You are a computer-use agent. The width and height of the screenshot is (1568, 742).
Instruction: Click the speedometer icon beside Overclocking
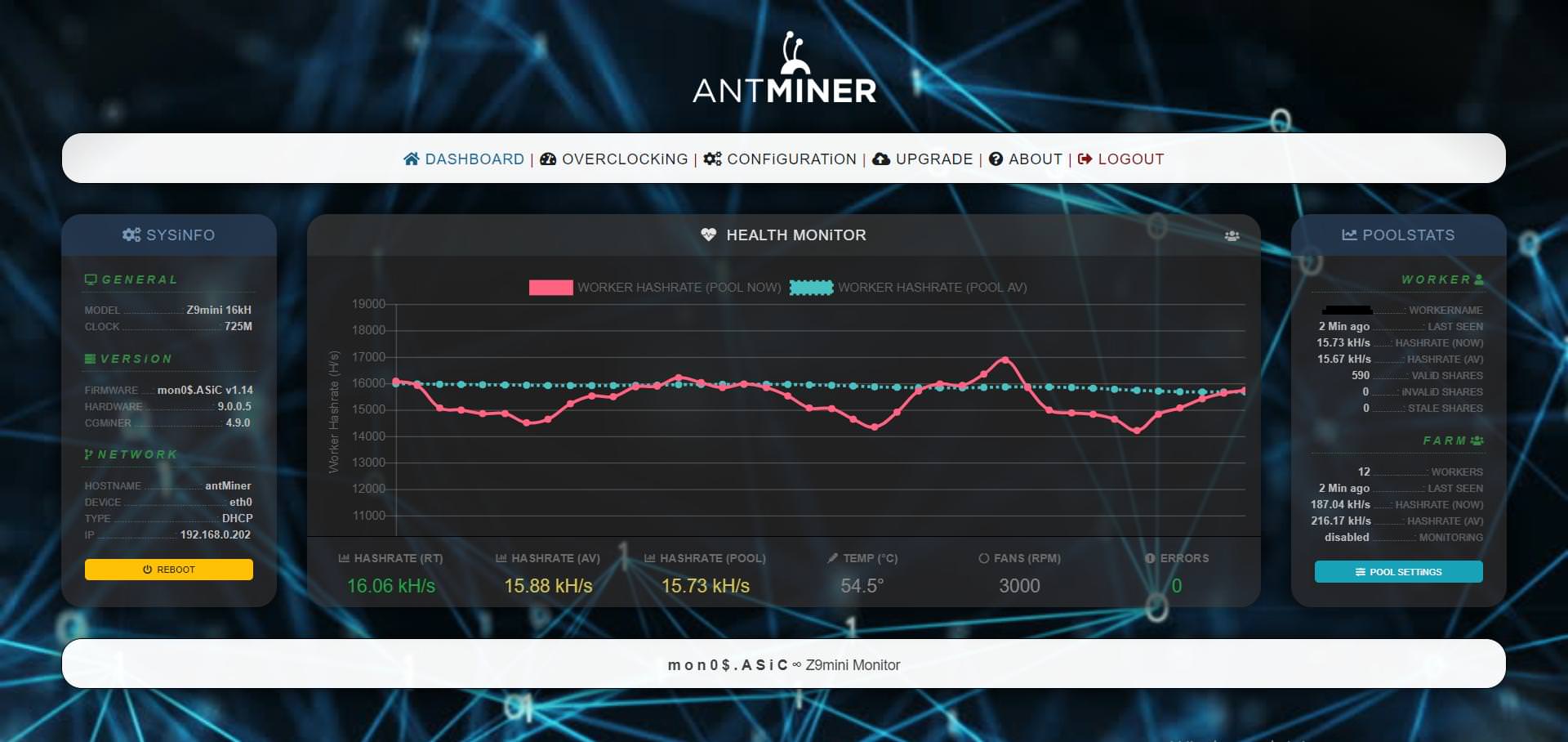(548, 159)
